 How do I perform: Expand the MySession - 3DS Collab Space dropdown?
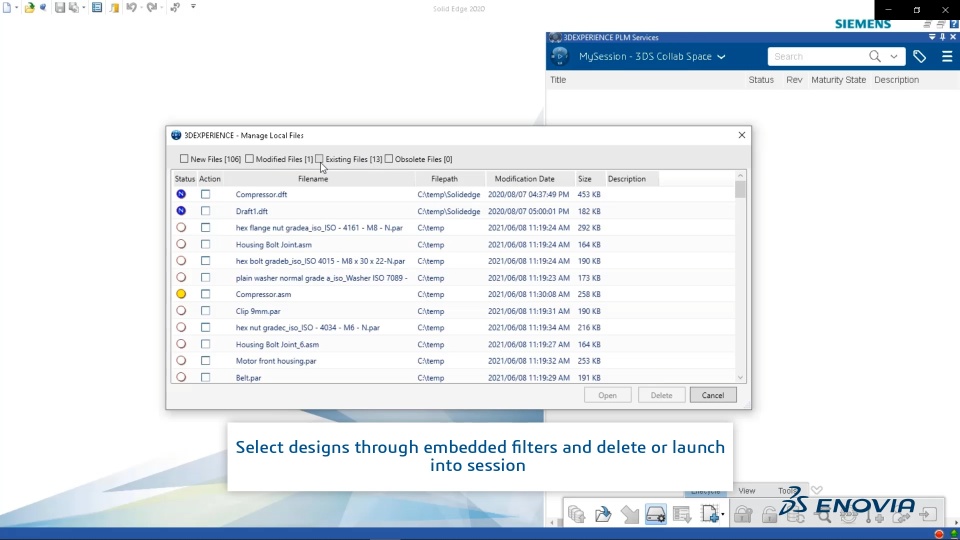coord(721,57)
